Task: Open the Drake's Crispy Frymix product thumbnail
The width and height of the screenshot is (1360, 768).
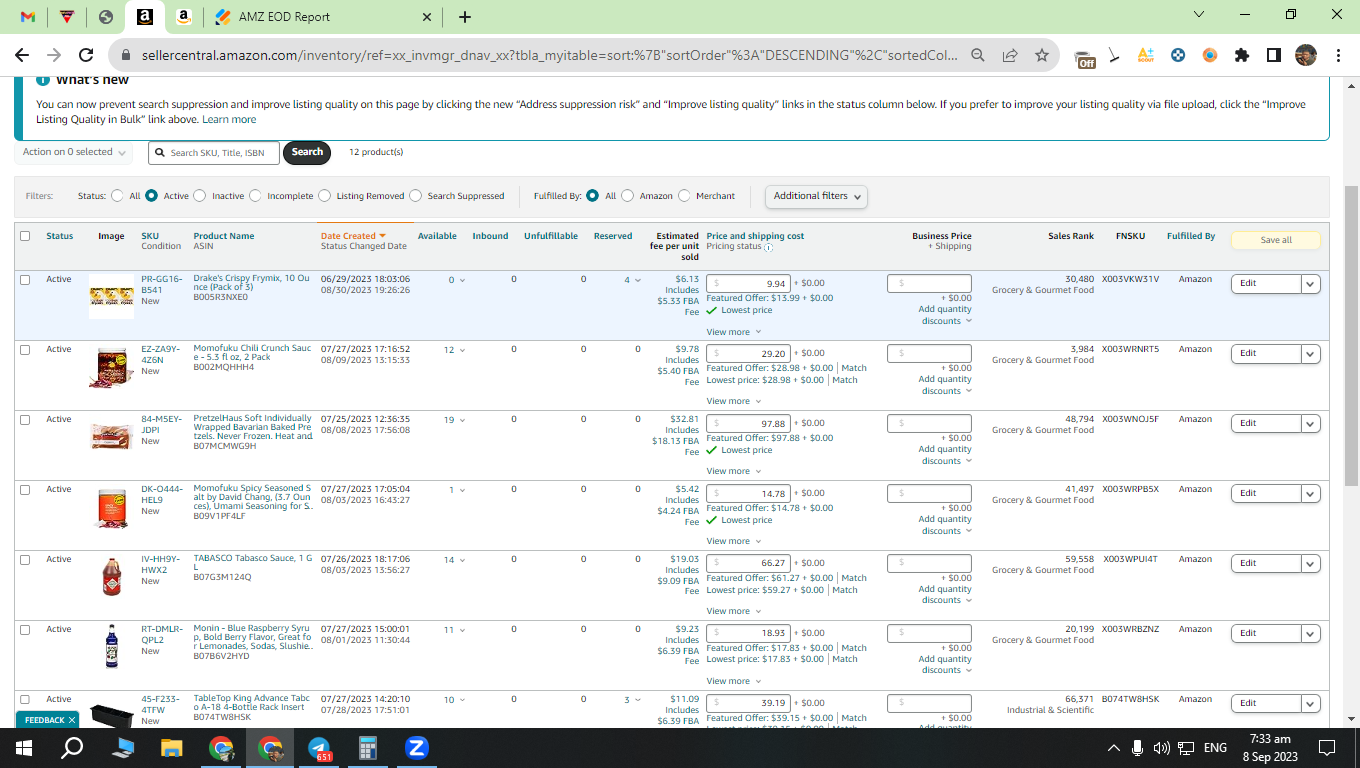Action: click(x=111, y=296)
